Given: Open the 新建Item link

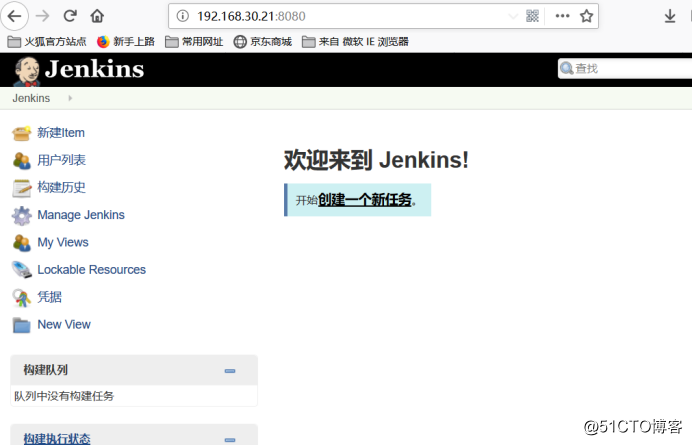Looking at the screenshot, I should pos(61,132).
